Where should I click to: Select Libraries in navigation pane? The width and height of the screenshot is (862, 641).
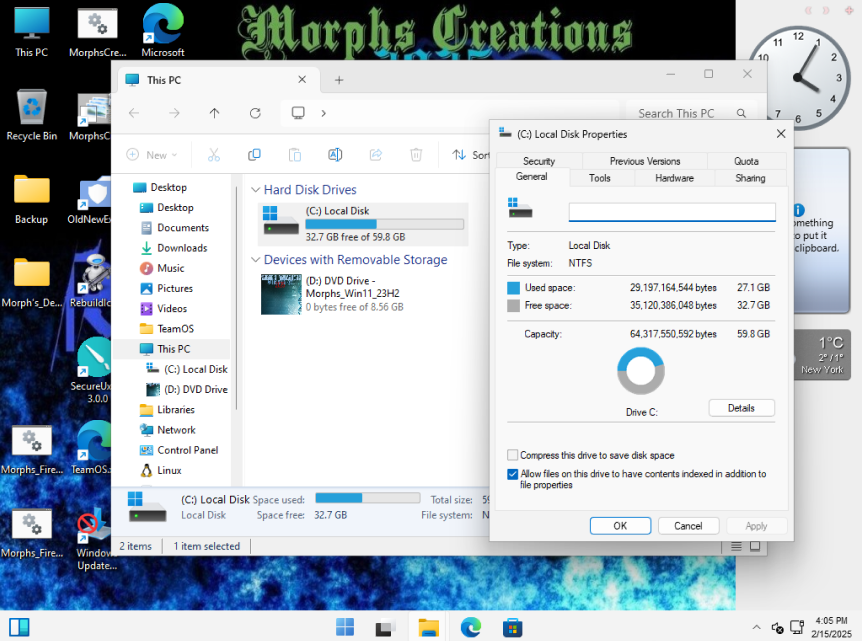point(175,410)
